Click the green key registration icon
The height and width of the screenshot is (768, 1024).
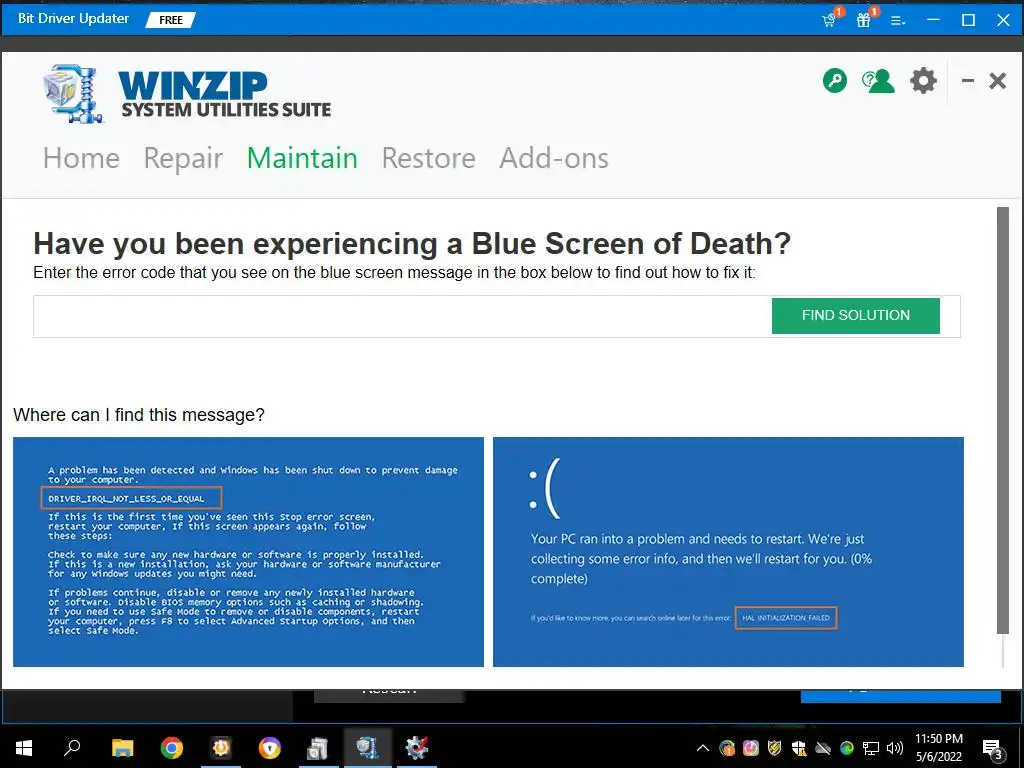tap(835, 81)
